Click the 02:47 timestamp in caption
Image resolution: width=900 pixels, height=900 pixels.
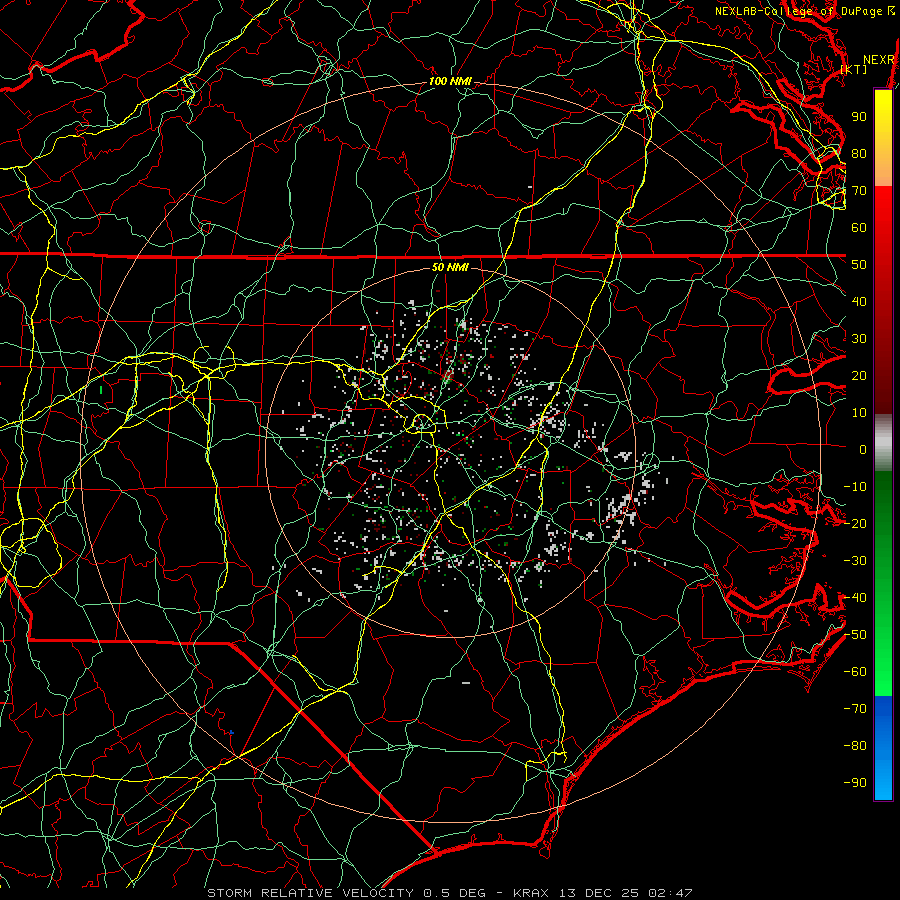670,893
